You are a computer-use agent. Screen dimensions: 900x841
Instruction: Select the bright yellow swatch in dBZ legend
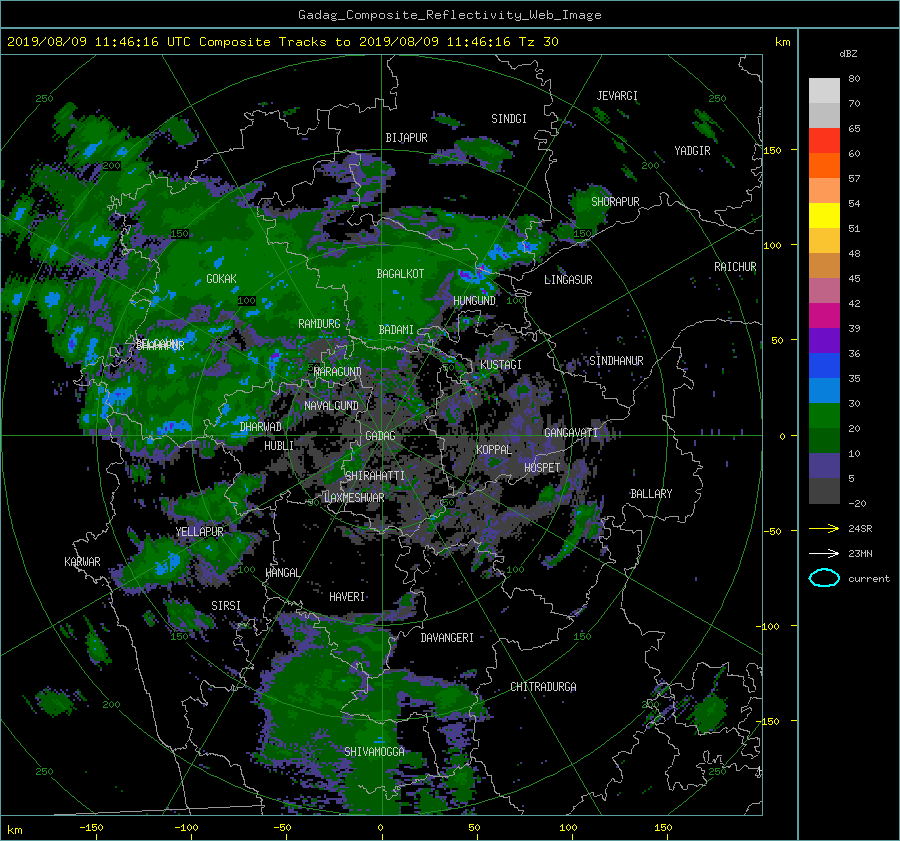coord(824,215)
